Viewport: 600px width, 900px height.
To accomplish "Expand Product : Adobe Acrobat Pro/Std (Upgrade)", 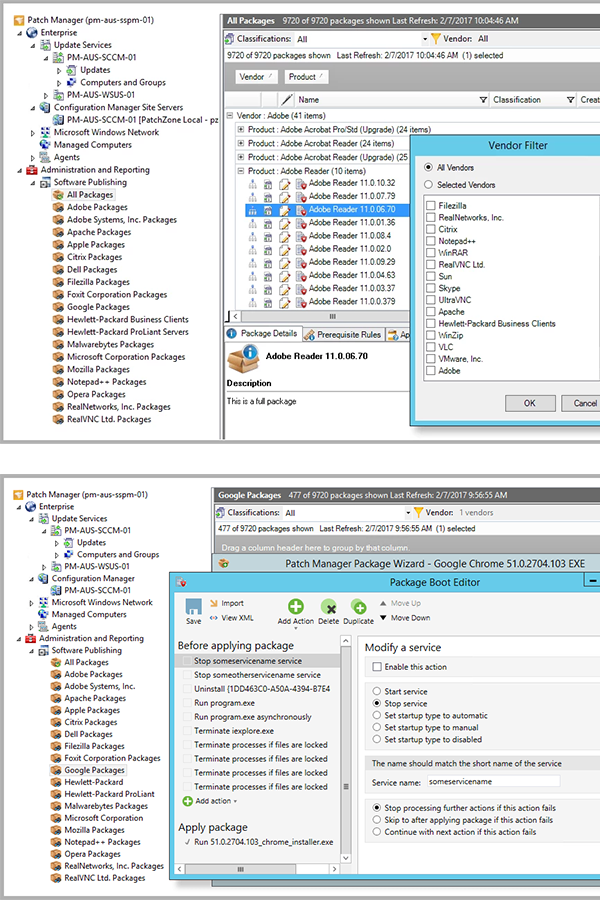I will pos(241,129).
